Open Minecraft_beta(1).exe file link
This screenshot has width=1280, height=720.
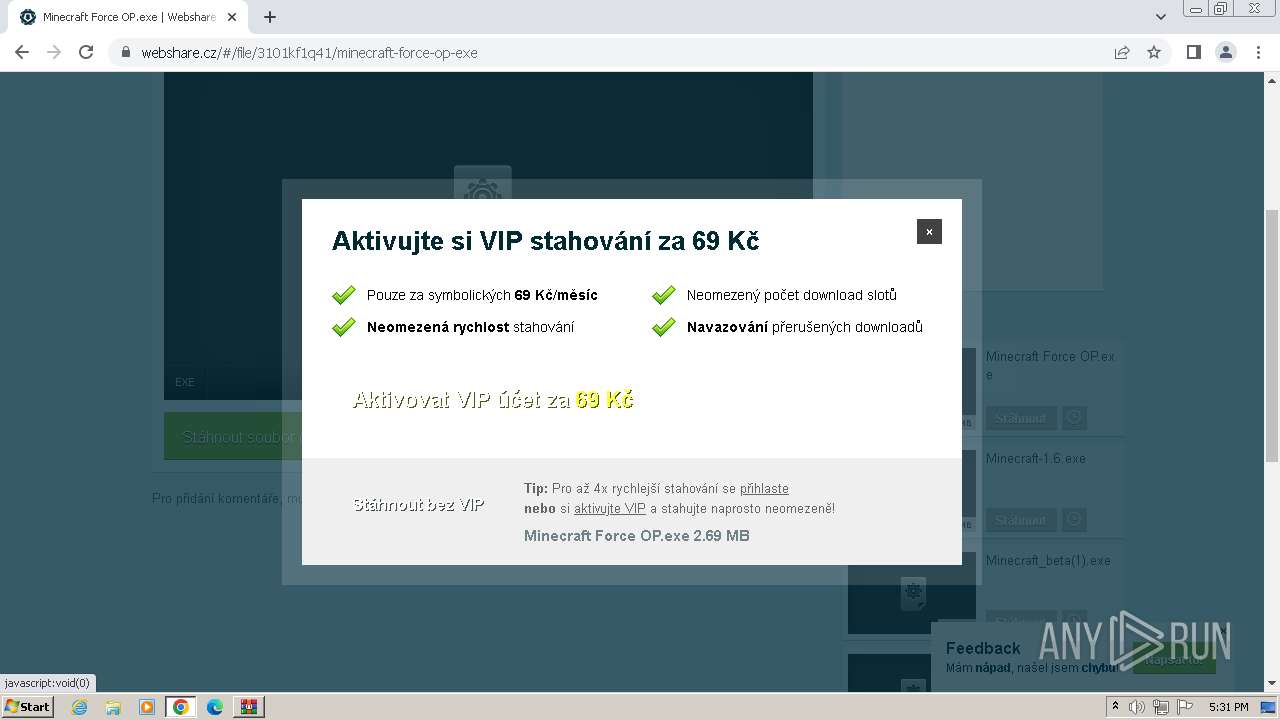[1048, 560]
